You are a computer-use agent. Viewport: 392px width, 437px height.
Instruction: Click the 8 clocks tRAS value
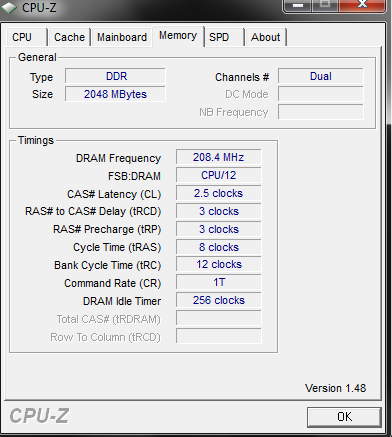point(219,247)
